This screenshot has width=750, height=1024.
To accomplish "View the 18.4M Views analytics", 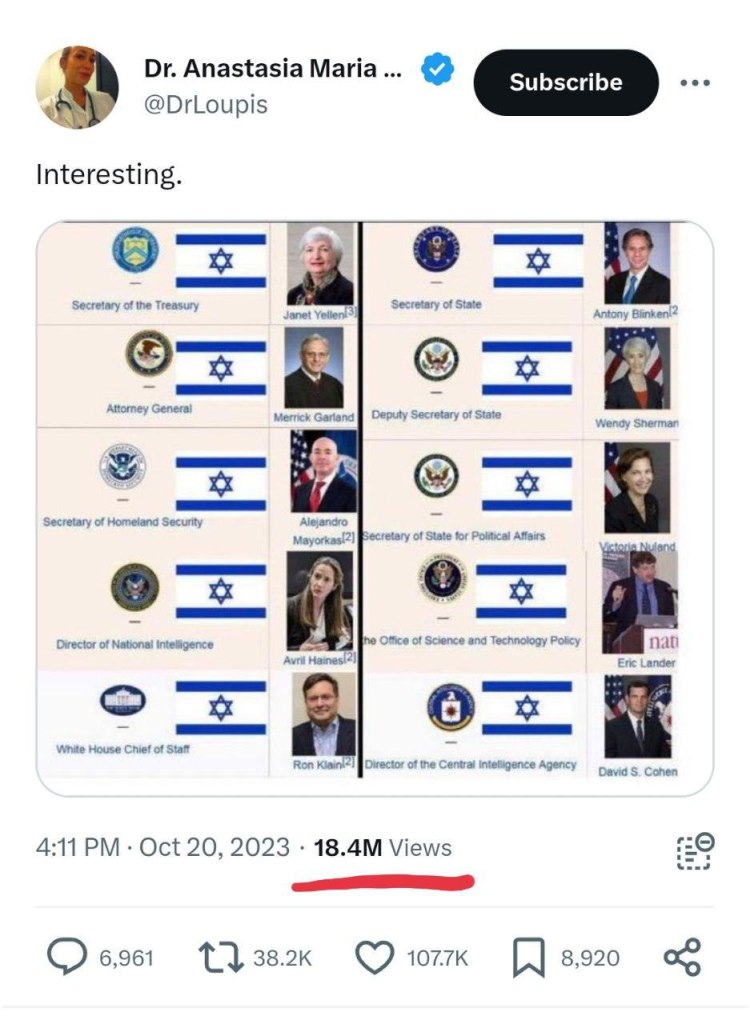I will point(382,849).
